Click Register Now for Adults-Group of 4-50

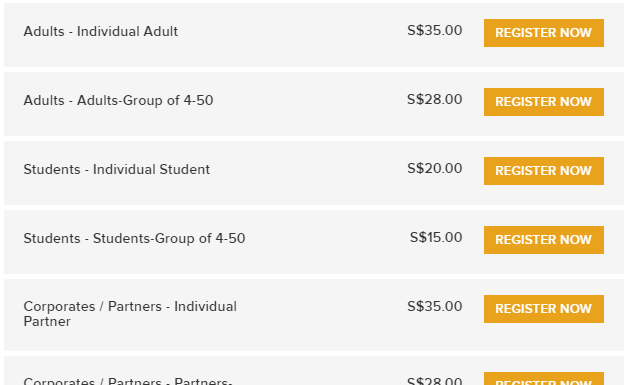(x=544, y=102)
